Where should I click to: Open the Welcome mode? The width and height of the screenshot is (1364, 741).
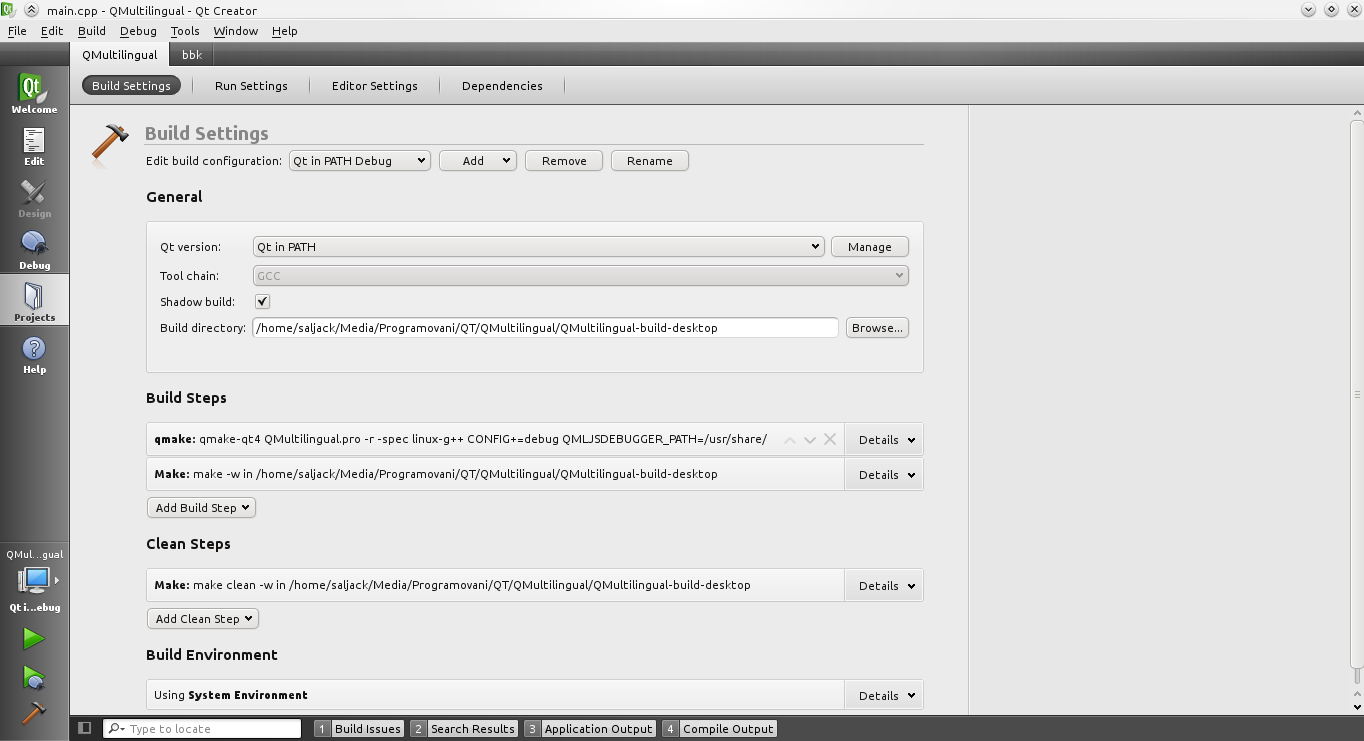coord(34,93)
